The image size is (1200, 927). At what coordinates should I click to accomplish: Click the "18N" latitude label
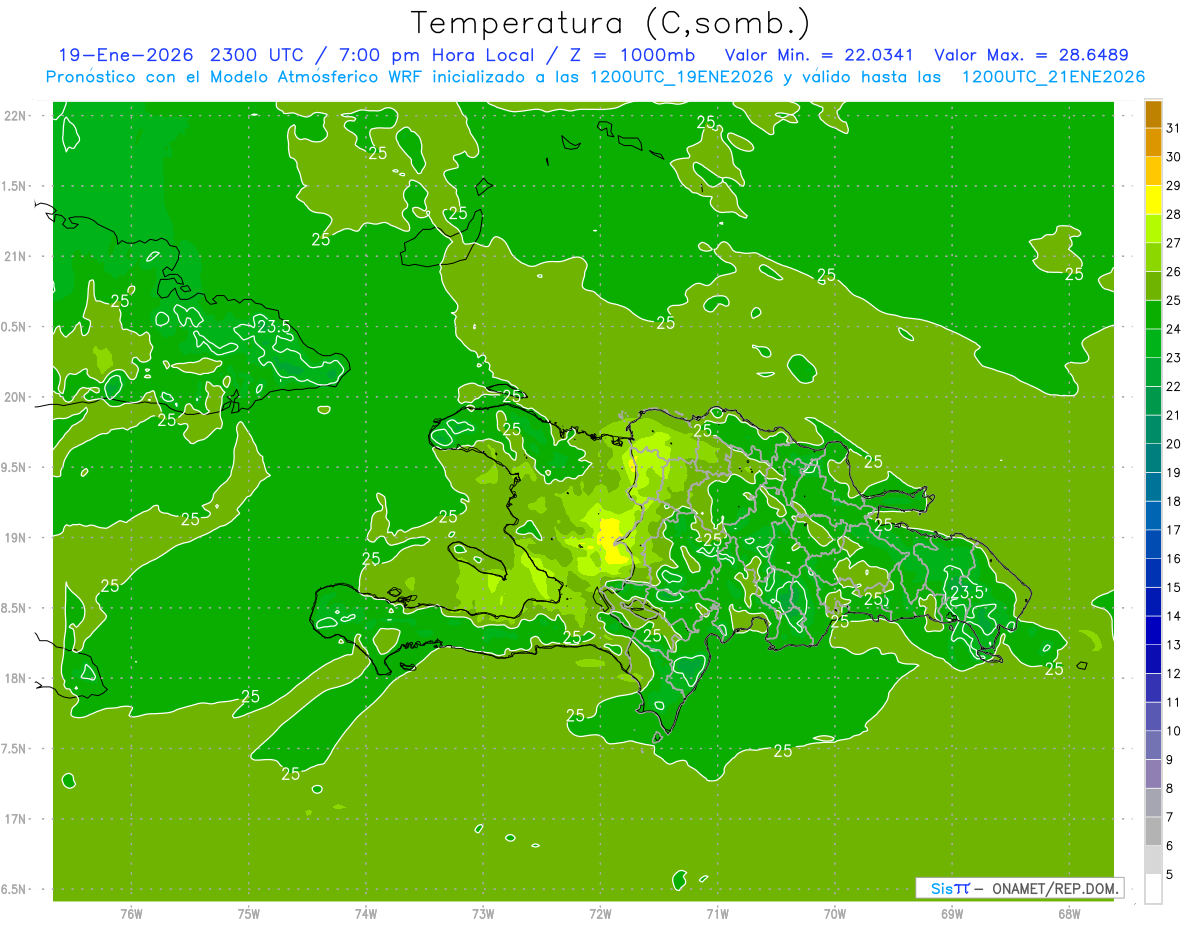14,678
